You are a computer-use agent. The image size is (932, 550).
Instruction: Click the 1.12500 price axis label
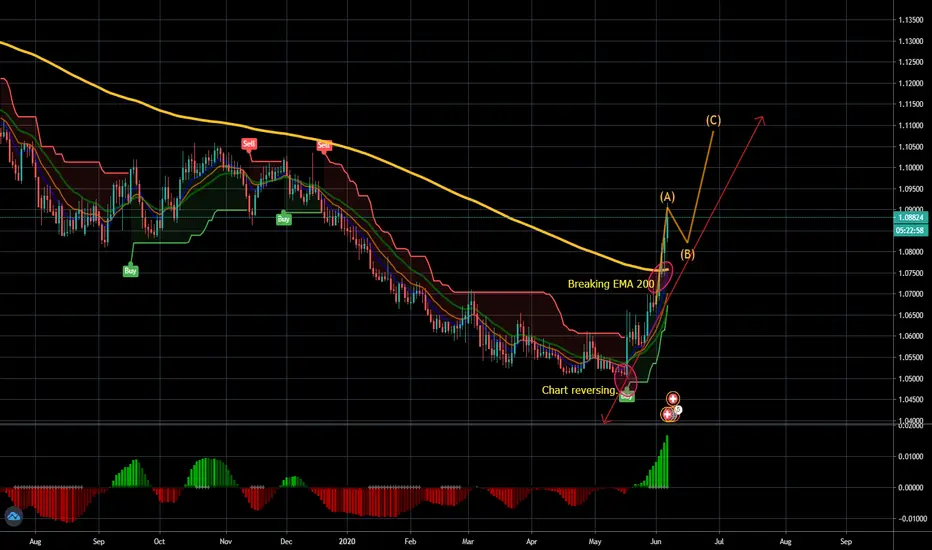pos(911,62)
